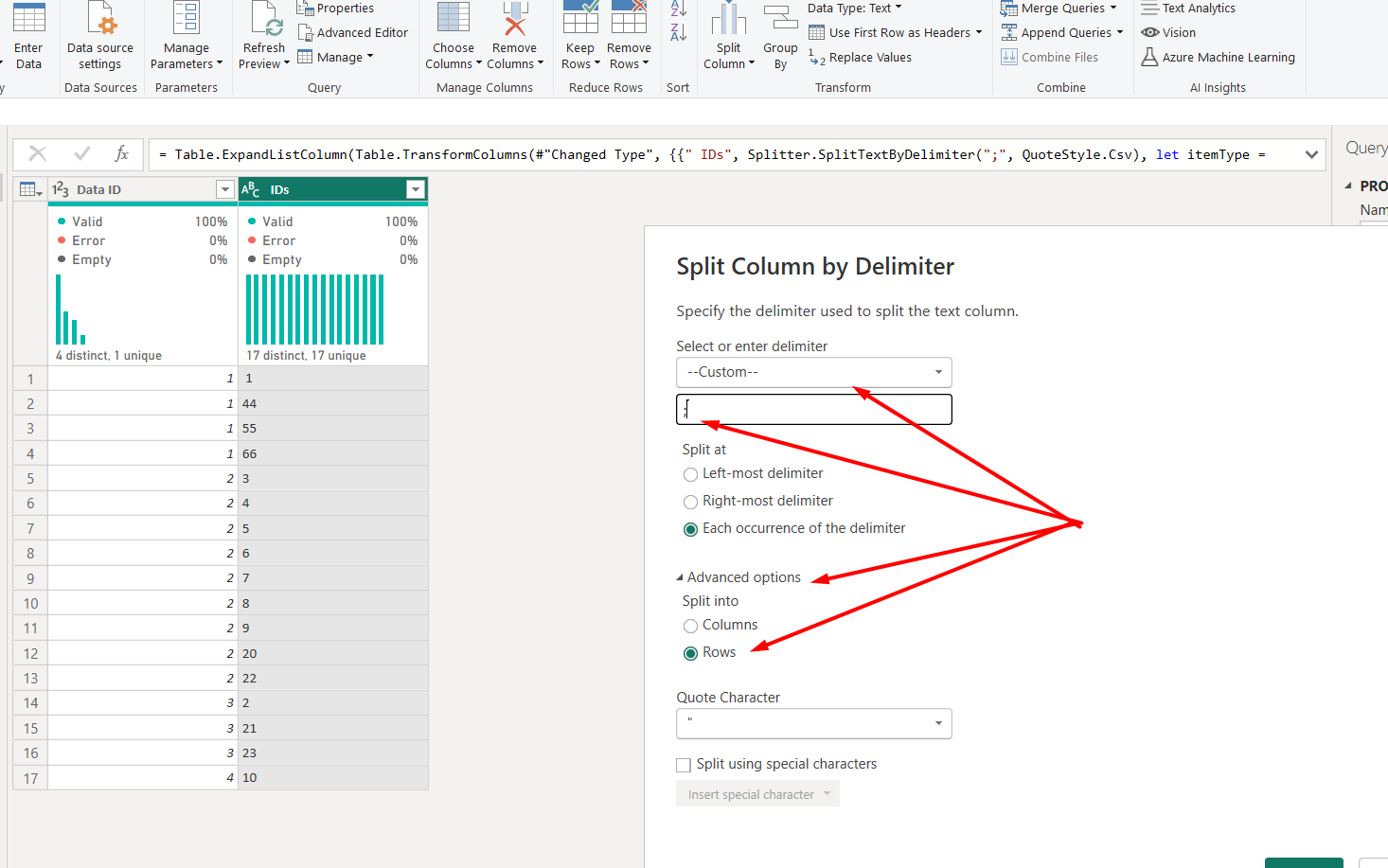Open the Split Column tool
The height and width of the screenshot is (868, 1388).
pyautogui.click(x=729, y=36)
